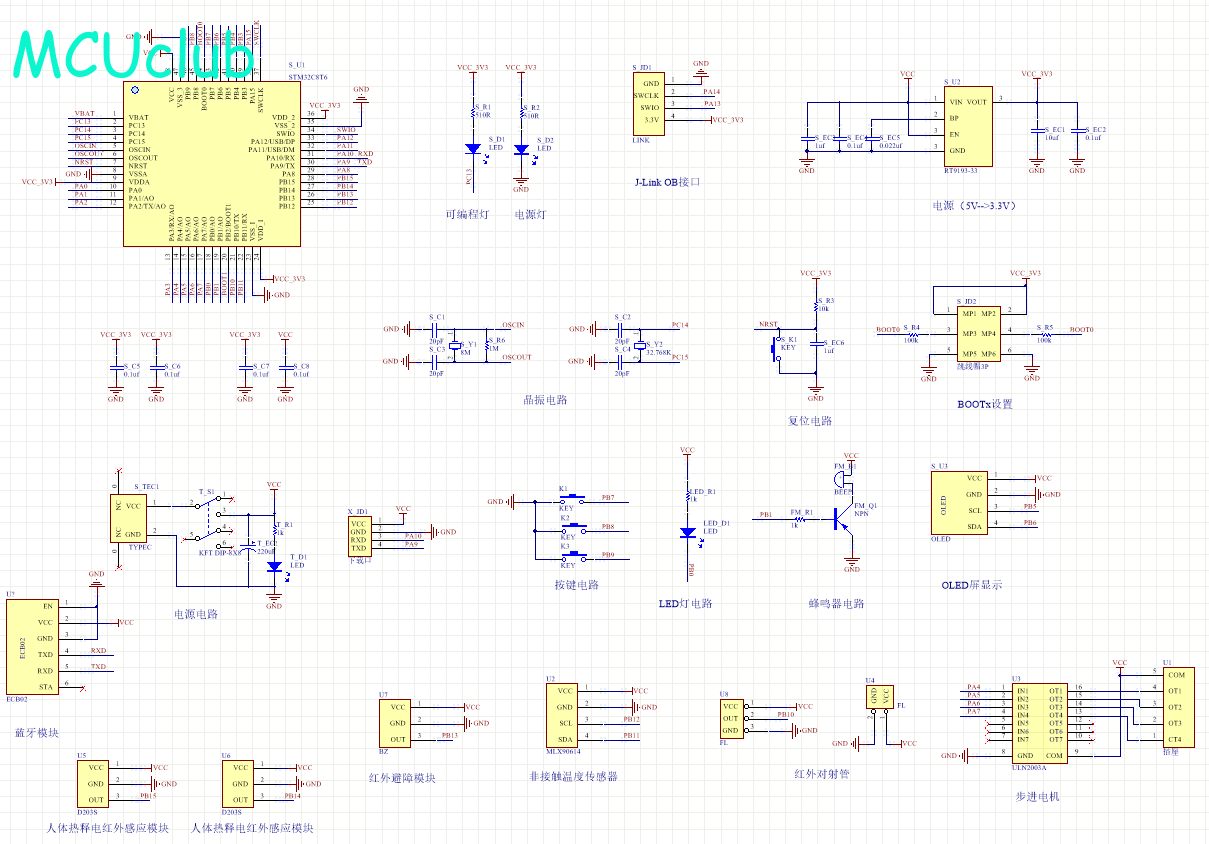The height and width of the screenshot is (844, 1209).
Task: Click the S_K1 reset key symbol
Action: (x=776, y=349)
